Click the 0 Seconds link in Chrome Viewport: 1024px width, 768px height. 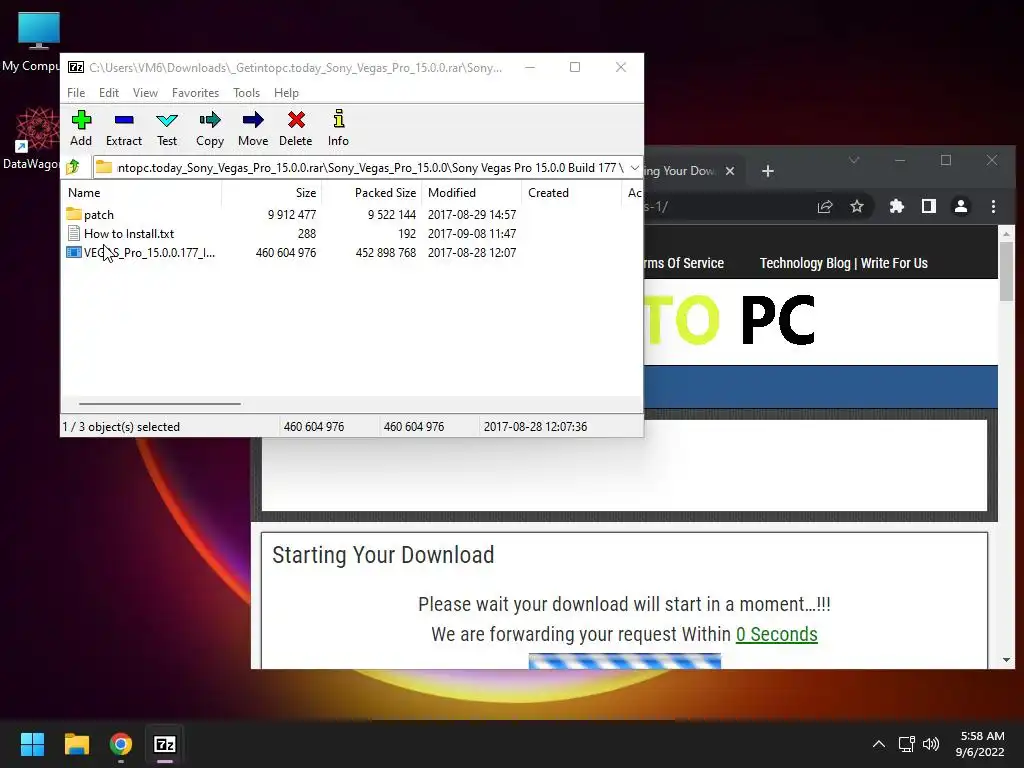click(776, 634)
